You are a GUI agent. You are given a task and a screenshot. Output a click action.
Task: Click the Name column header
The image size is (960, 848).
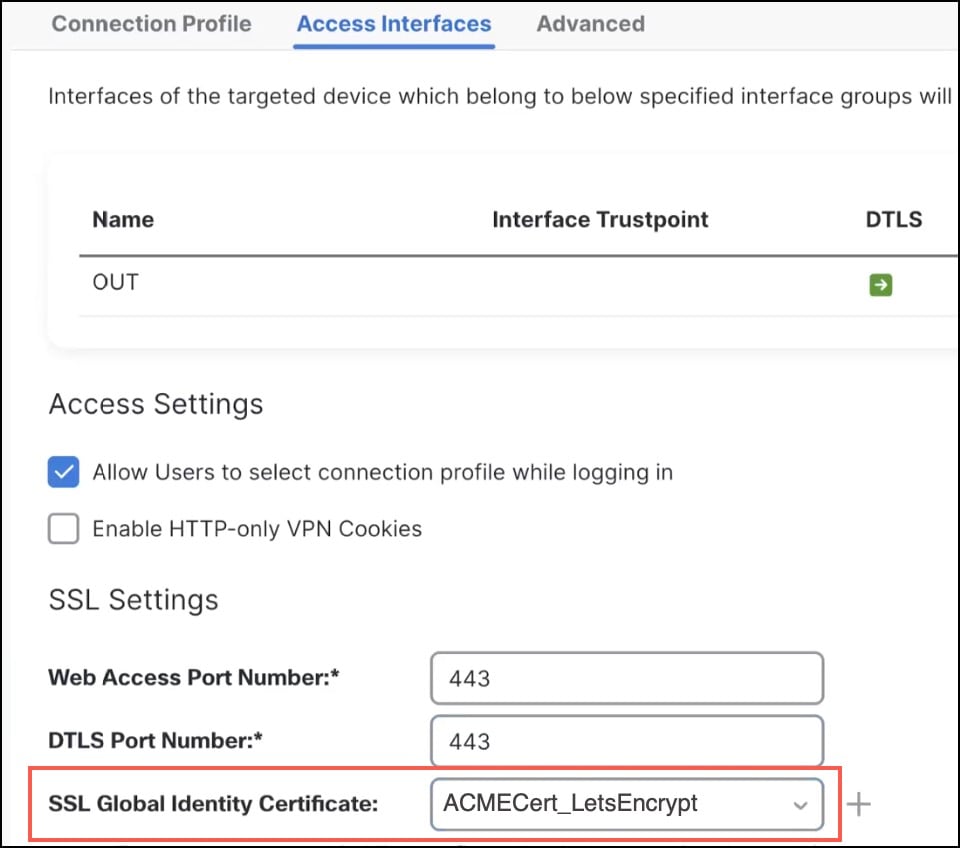coord(123,219)
